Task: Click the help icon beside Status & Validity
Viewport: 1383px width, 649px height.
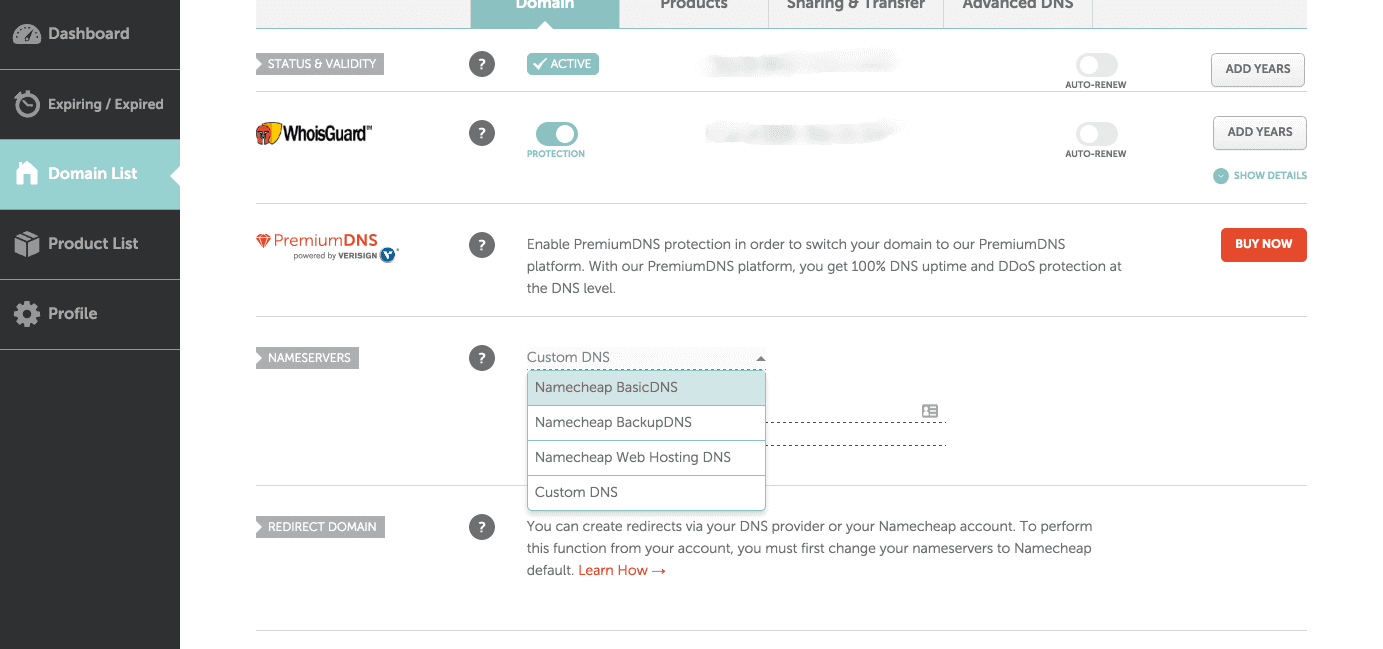Action: point(482,65)
